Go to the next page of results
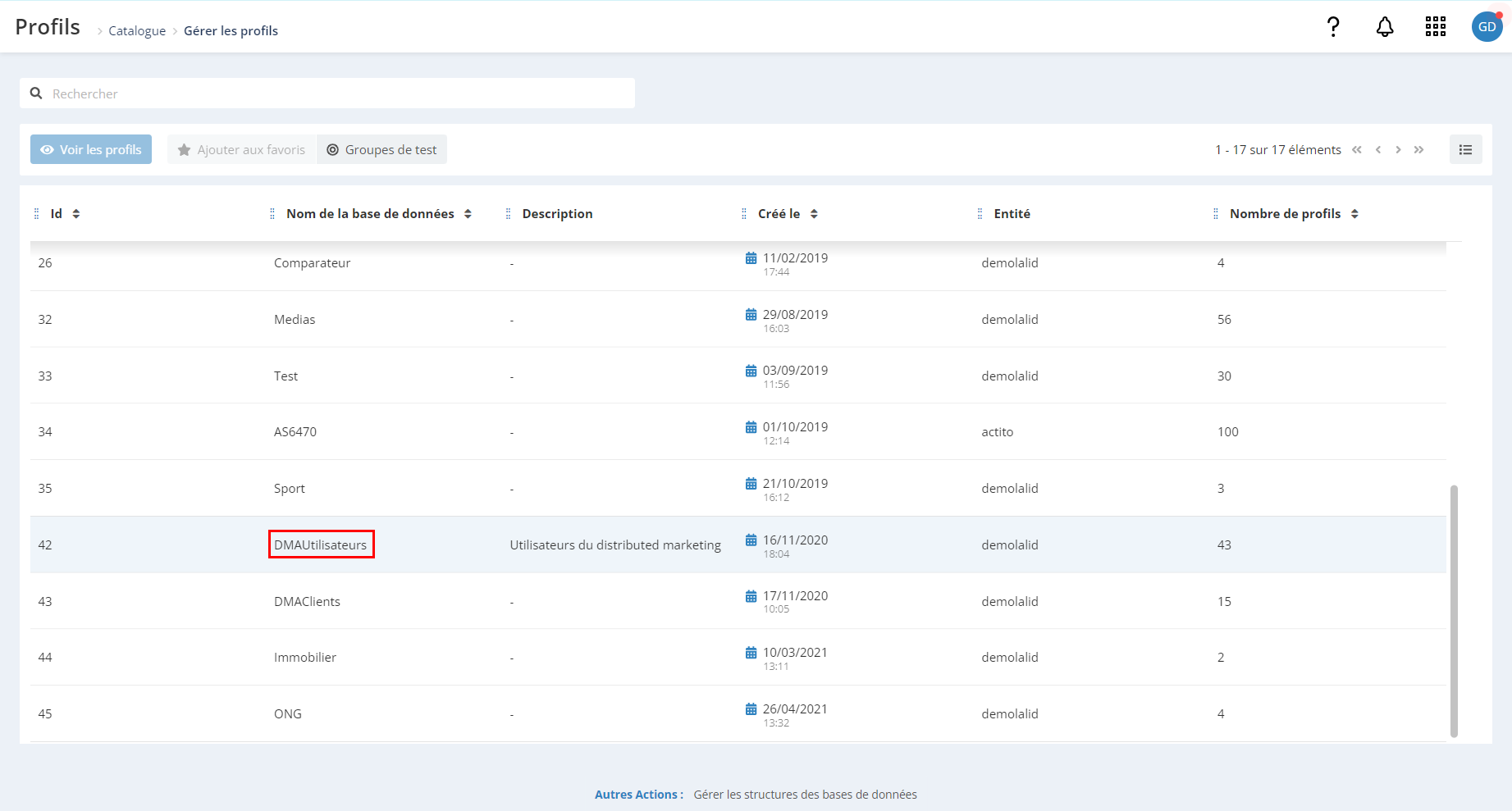The height and width of the screenshot is (811, 1512). 1398,149
